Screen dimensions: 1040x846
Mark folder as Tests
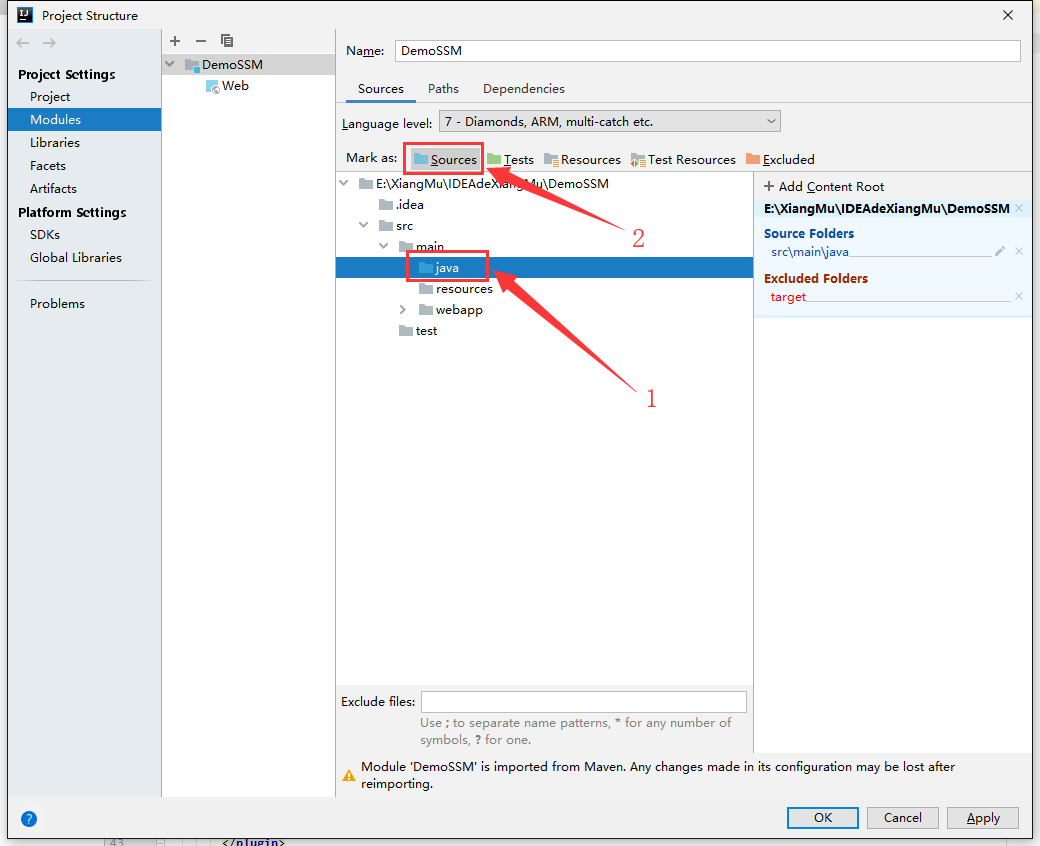[510, 160]
